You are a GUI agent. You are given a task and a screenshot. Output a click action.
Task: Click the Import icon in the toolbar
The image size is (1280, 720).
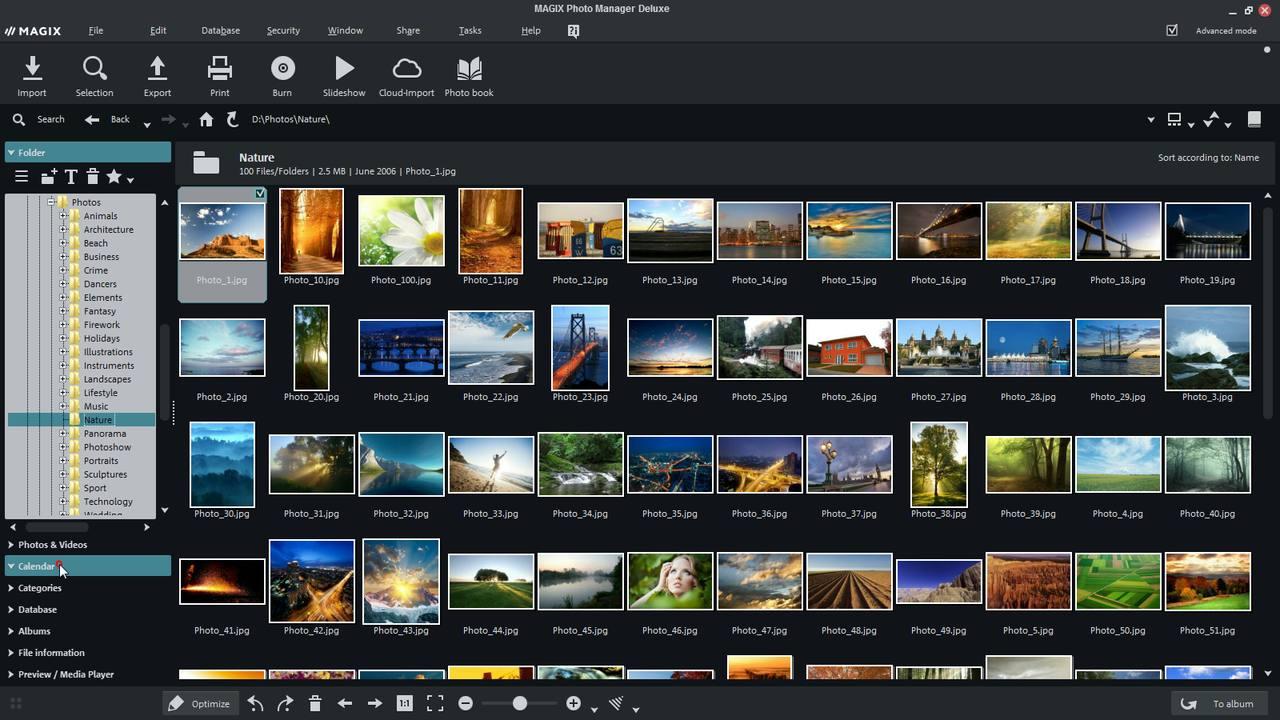[32, 77]
